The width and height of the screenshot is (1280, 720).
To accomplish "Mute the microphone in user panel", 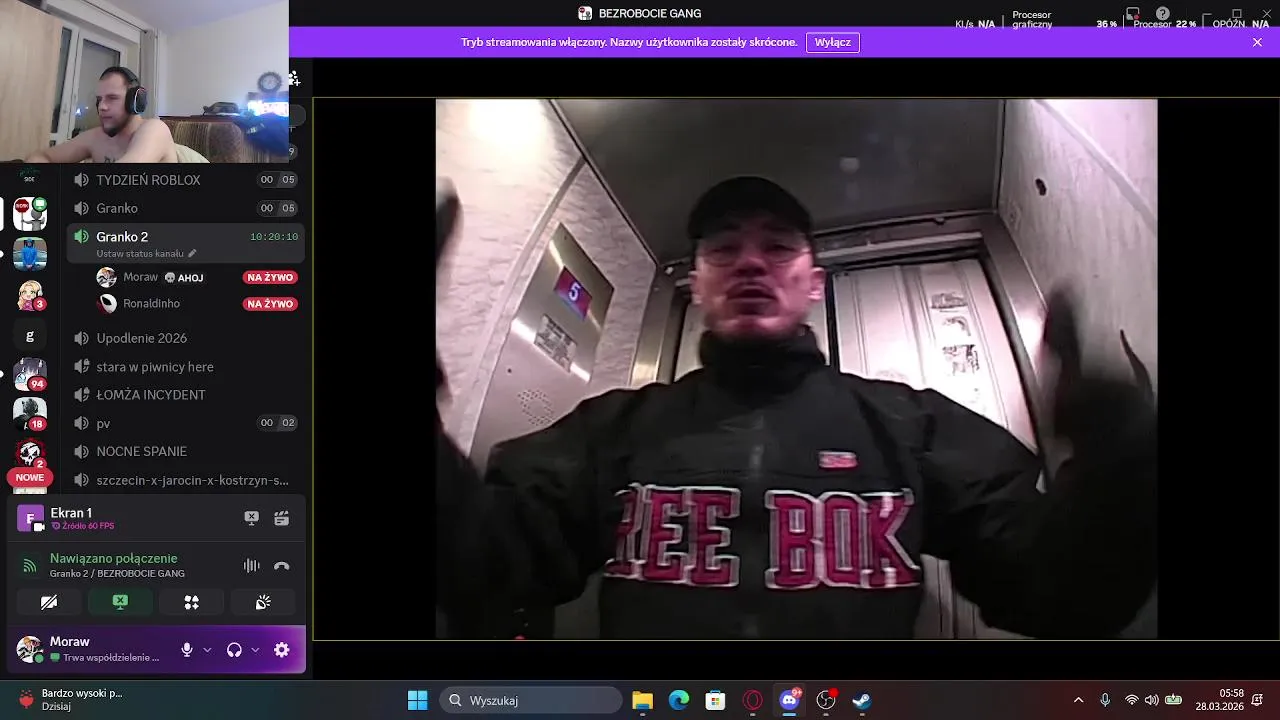I will coord(186,650).
